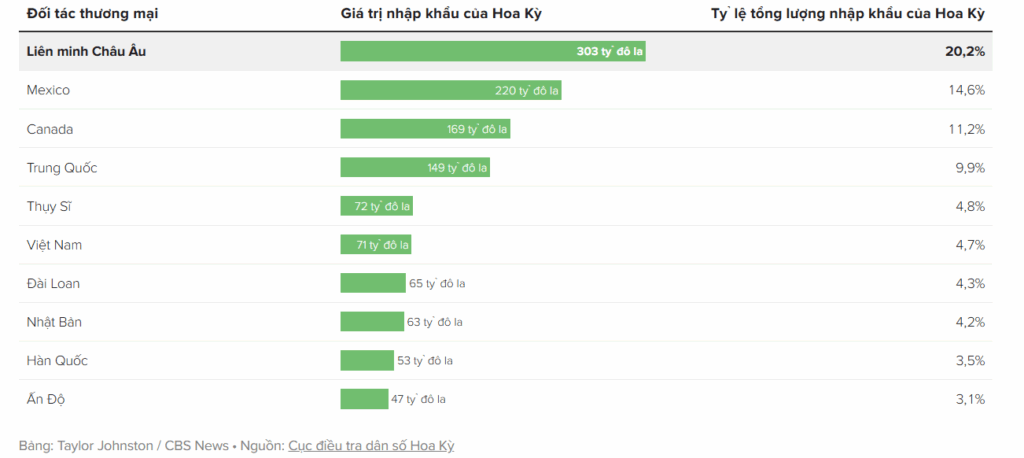Click the Đối tác thương mại column header
Screen dimensions: 1024x458
[x=92, y=13]
